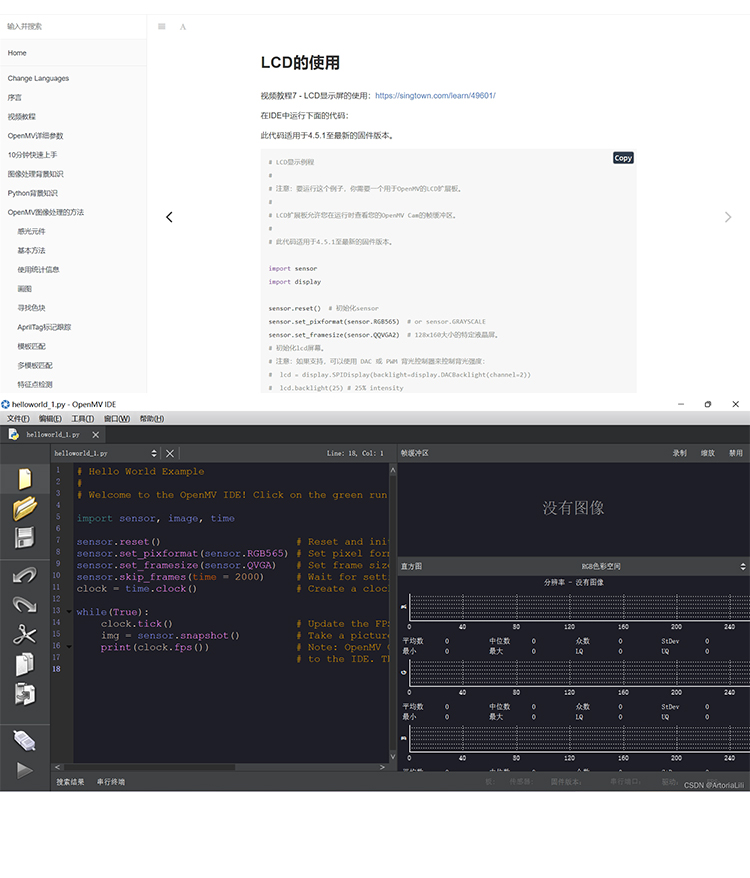Click Change Languages in sidebar
Viewport: 750px width, 878px height.
pyautogui.click(x=38, y=78)
